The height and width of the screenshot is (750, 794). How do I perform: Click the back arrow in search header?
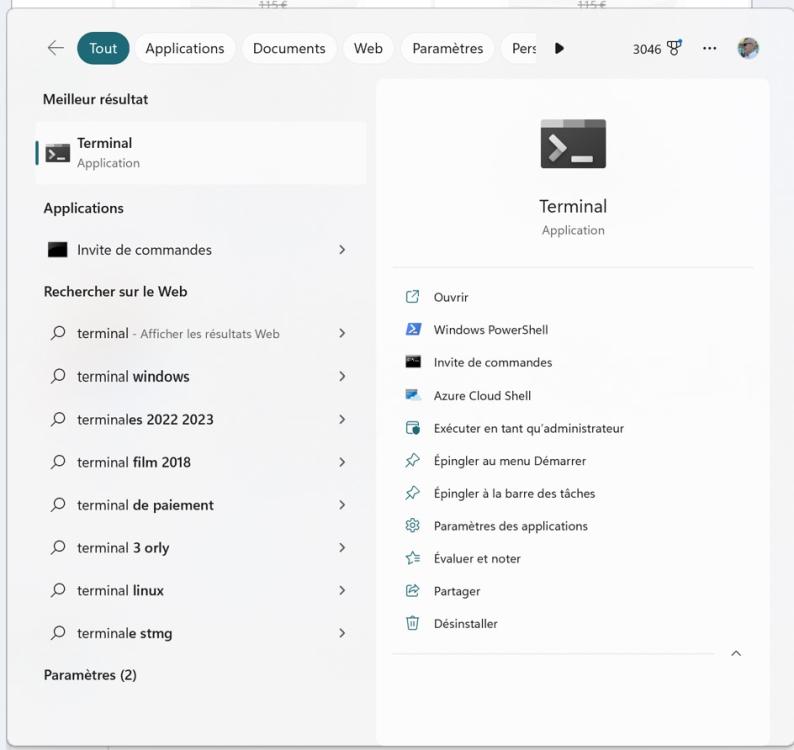coord(55,48)
